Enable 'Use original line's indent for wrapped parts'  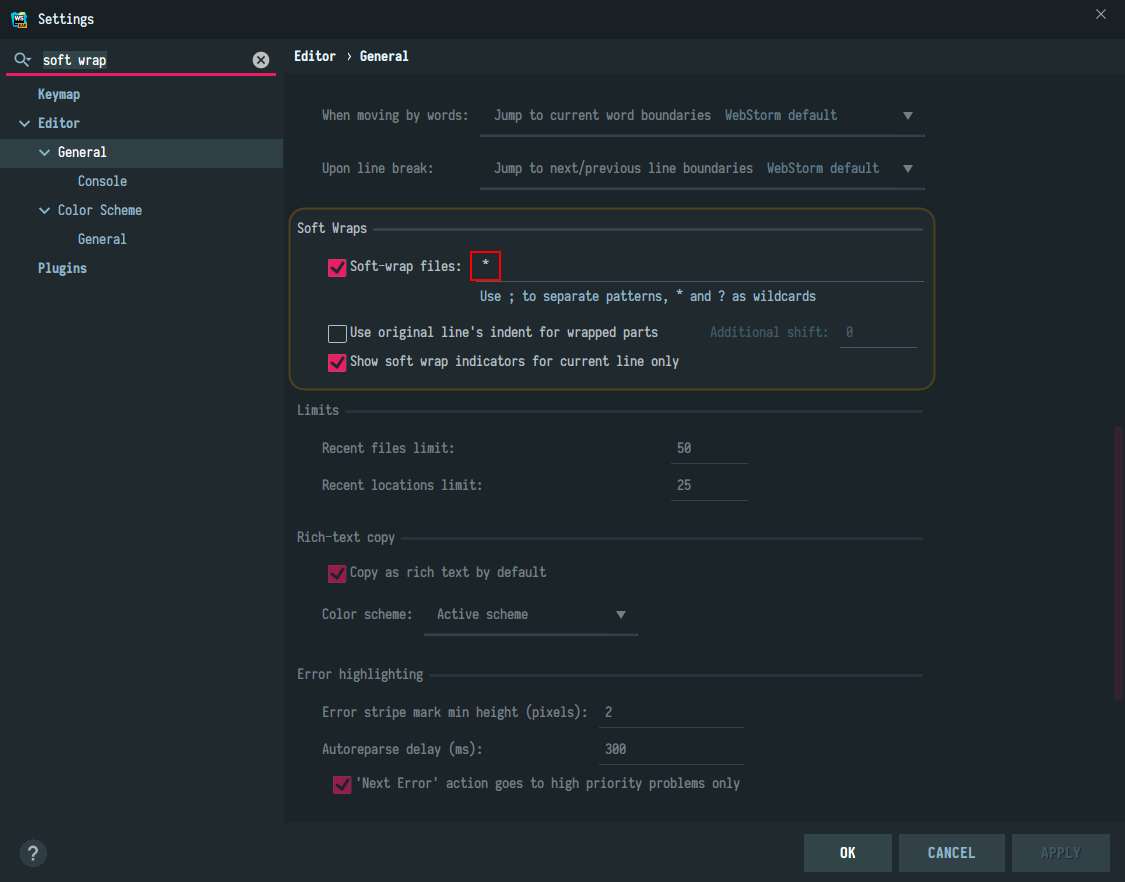click(336, 333)
